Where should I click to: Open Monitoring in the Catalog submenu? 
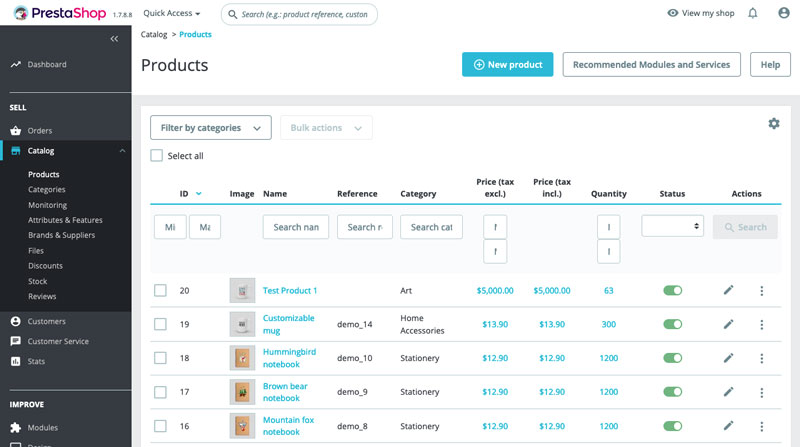47,205
